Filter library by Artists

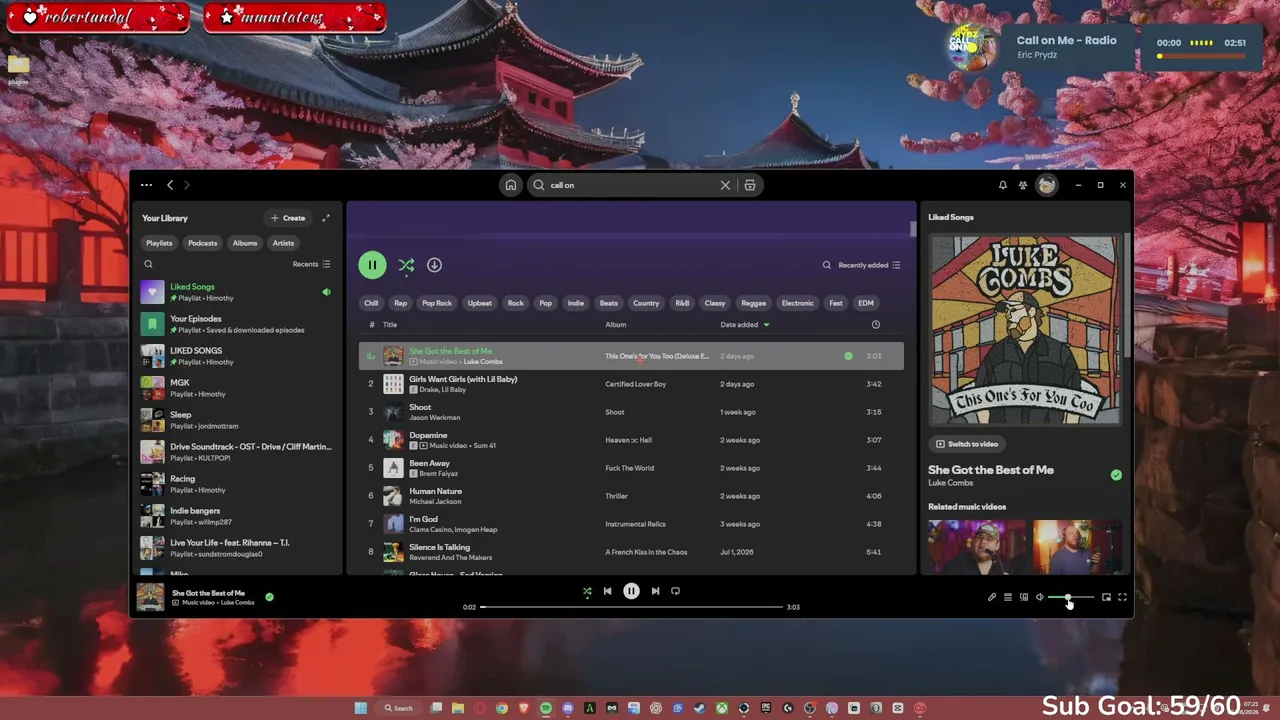(283, 243)
